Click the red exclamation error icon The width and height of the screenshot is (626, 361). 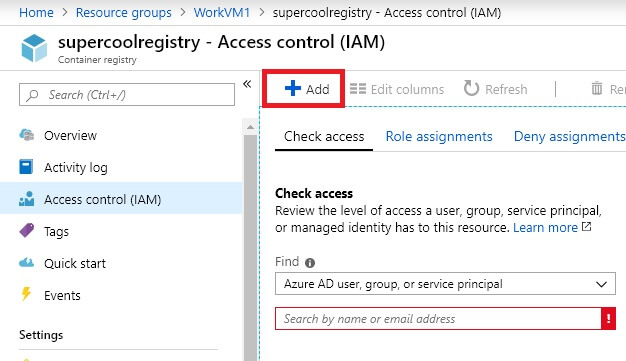tap(608, 319)
